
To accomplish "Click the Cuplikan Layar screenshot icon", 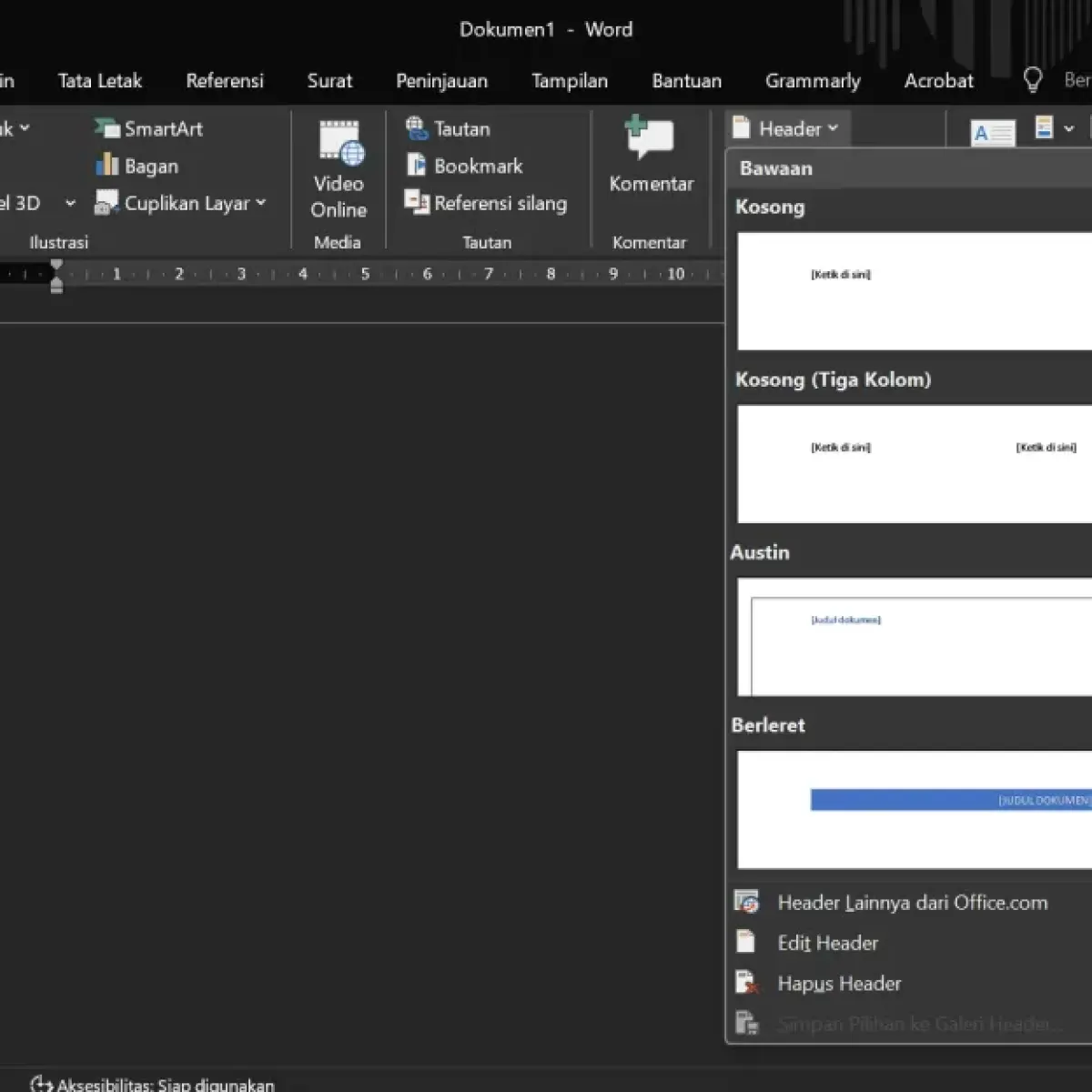I will point(106,203).
